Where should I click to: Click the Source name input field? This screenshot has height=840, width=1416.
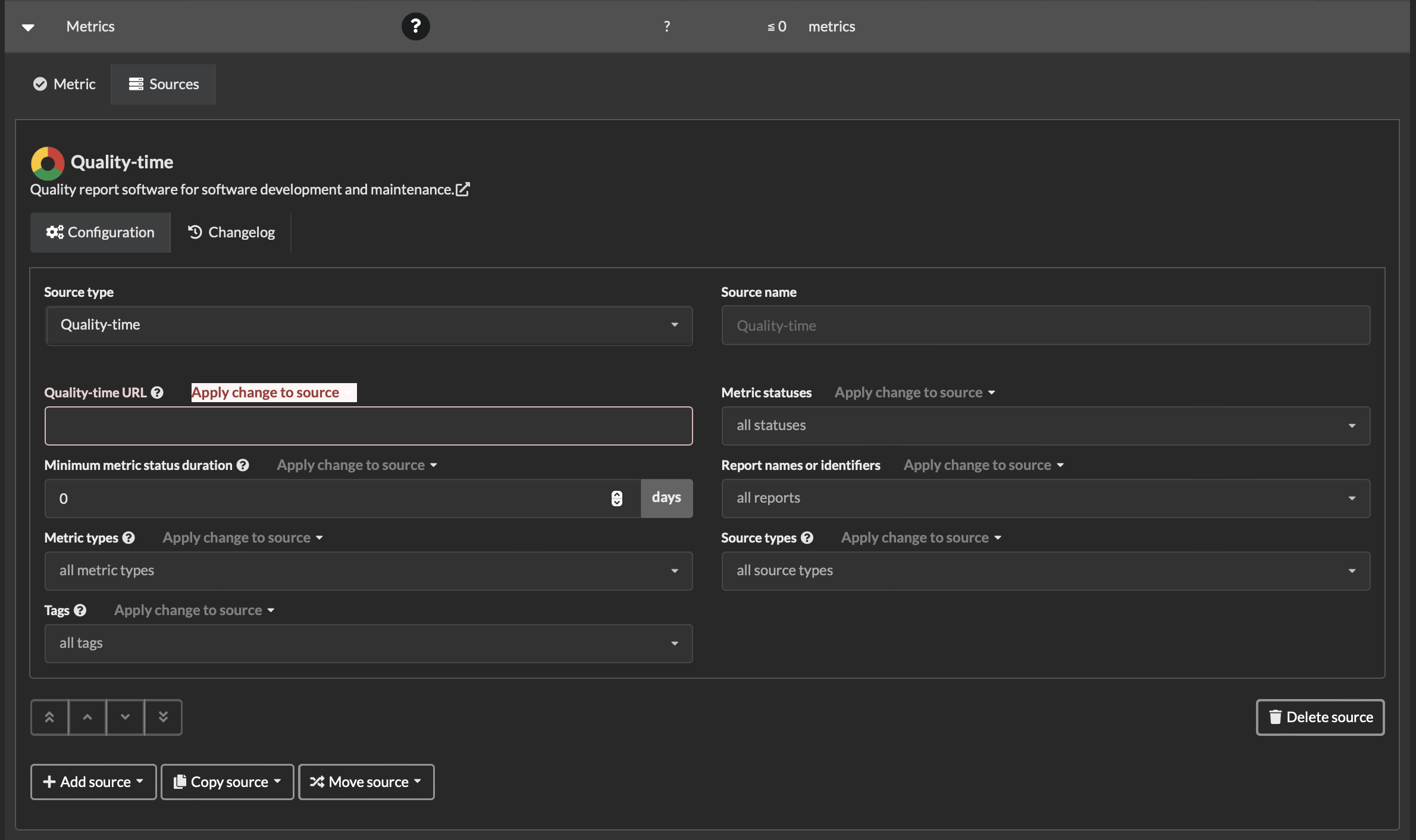(x=1046, y=325)
